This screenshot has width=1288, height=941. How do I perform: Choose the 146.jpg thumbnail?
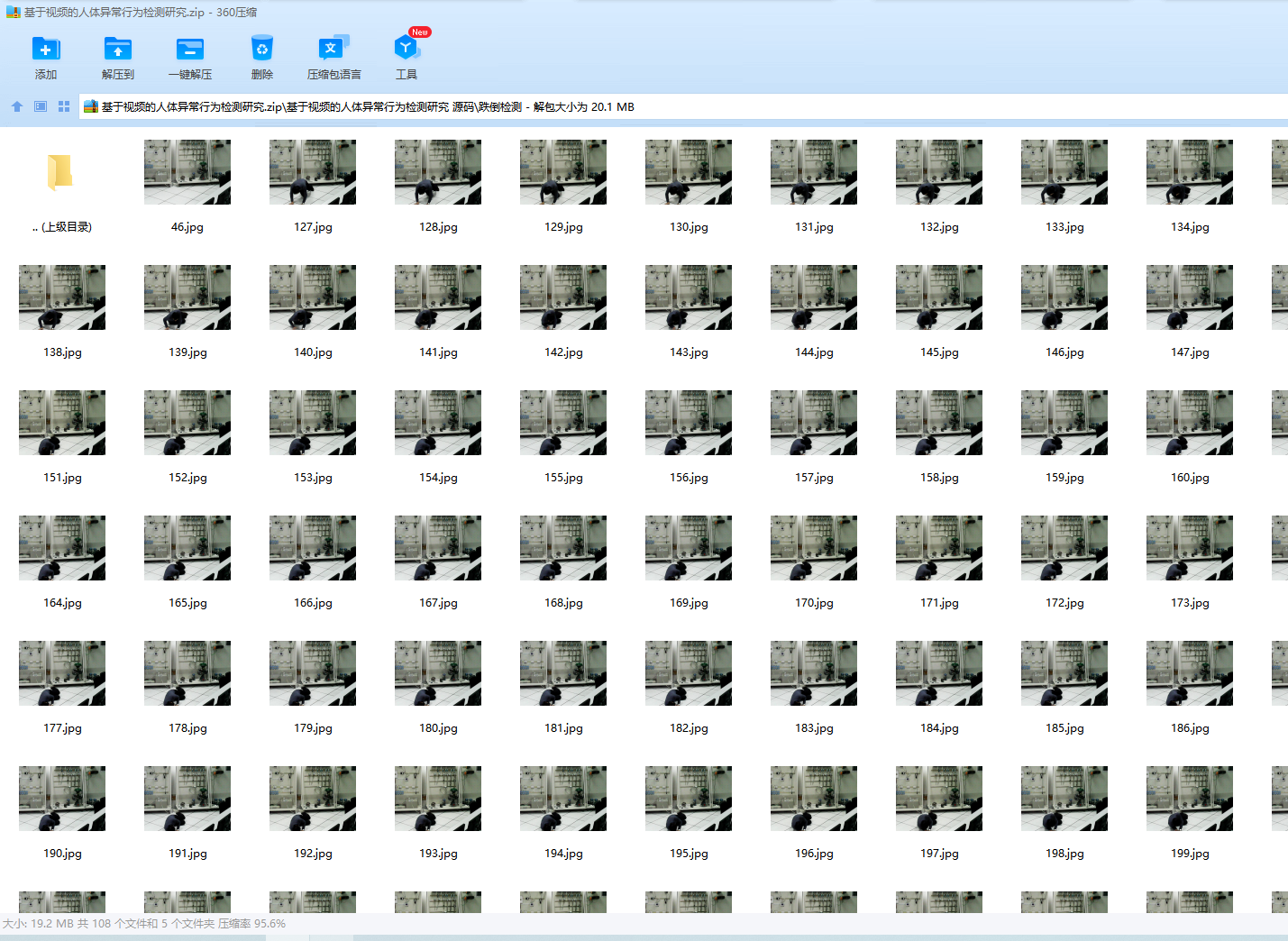pyautogui.click(x=1064, y=297)
